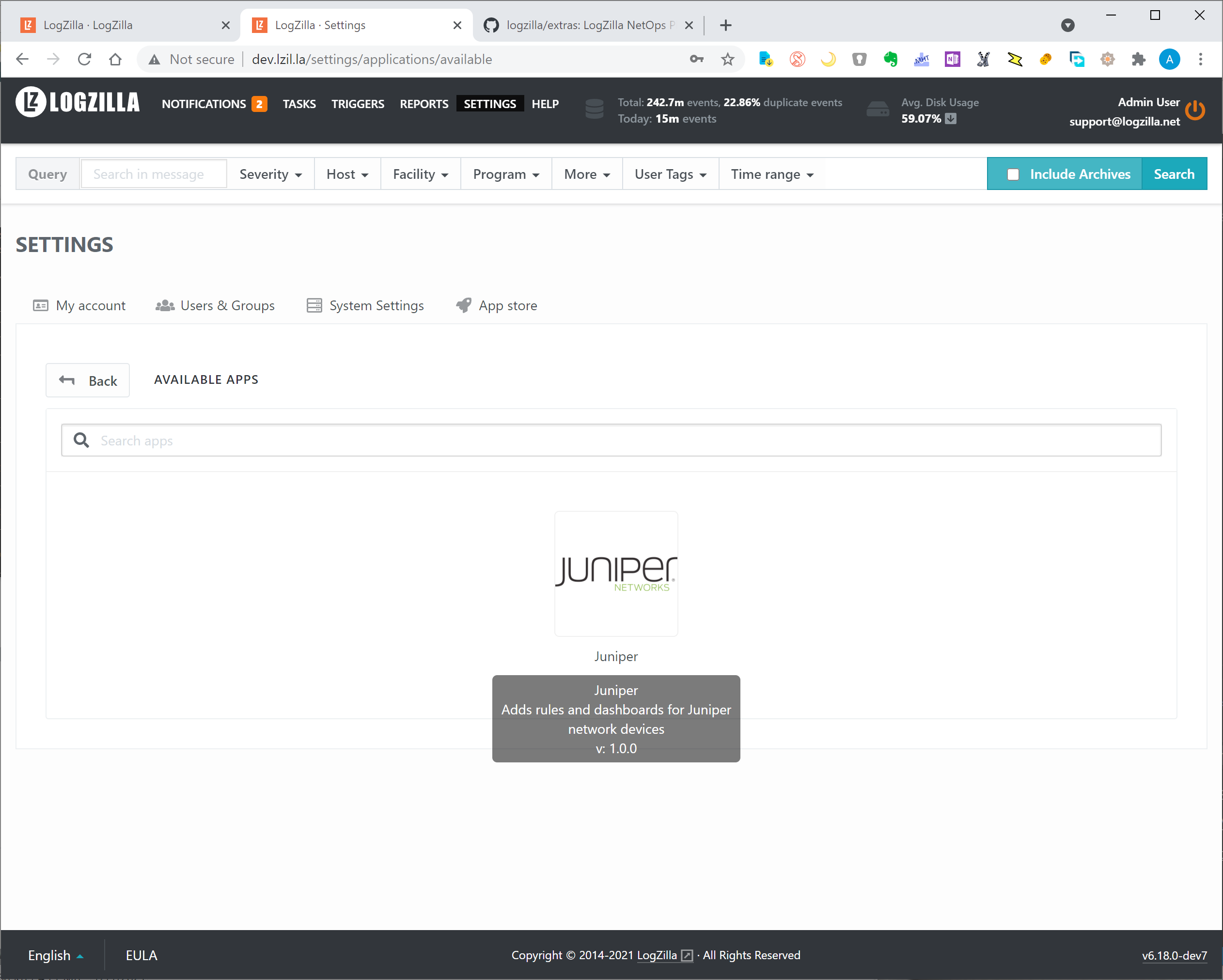Open the Severity dropdown

pos(270,174)
